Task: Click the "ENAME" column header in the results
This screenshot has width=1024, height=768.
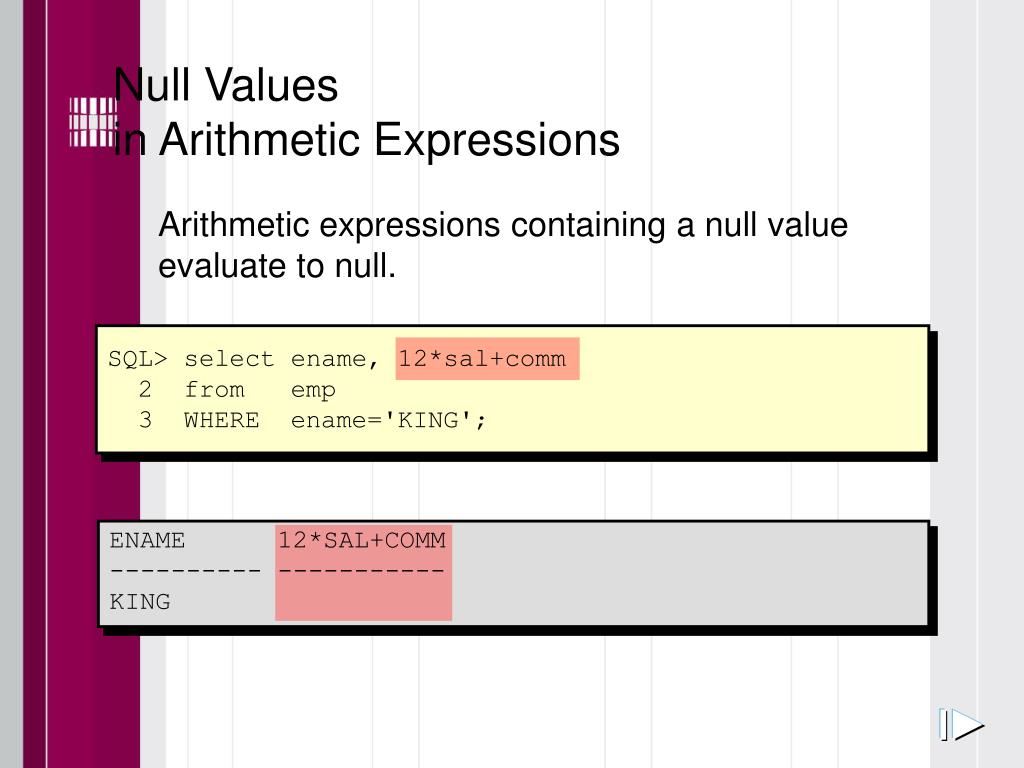Action: point(147,541)
